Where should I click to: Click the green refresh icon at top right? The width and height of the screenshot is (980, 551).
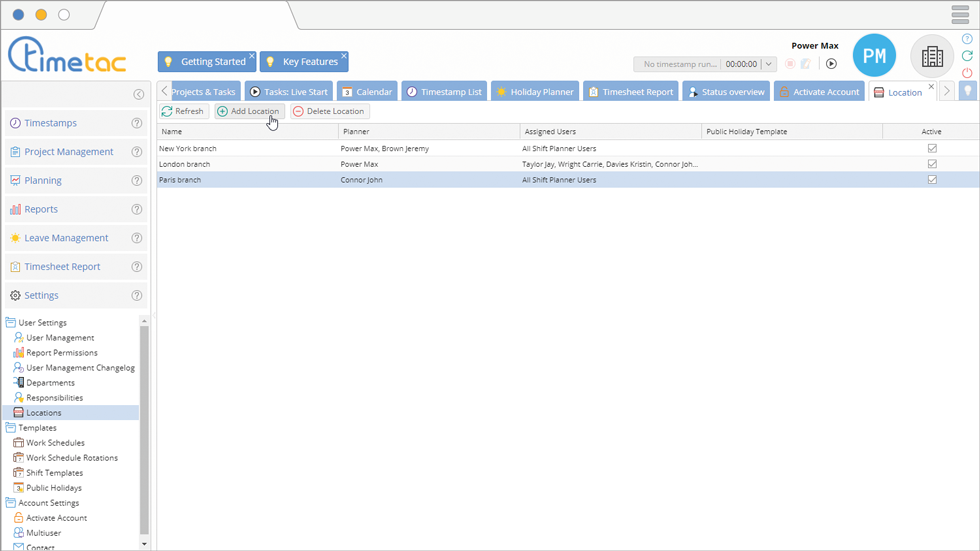click(x=967, y=56)
